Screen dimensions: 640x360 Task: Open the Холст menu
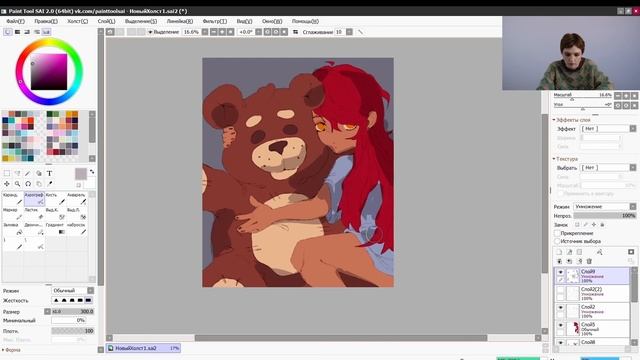point(77,21)
